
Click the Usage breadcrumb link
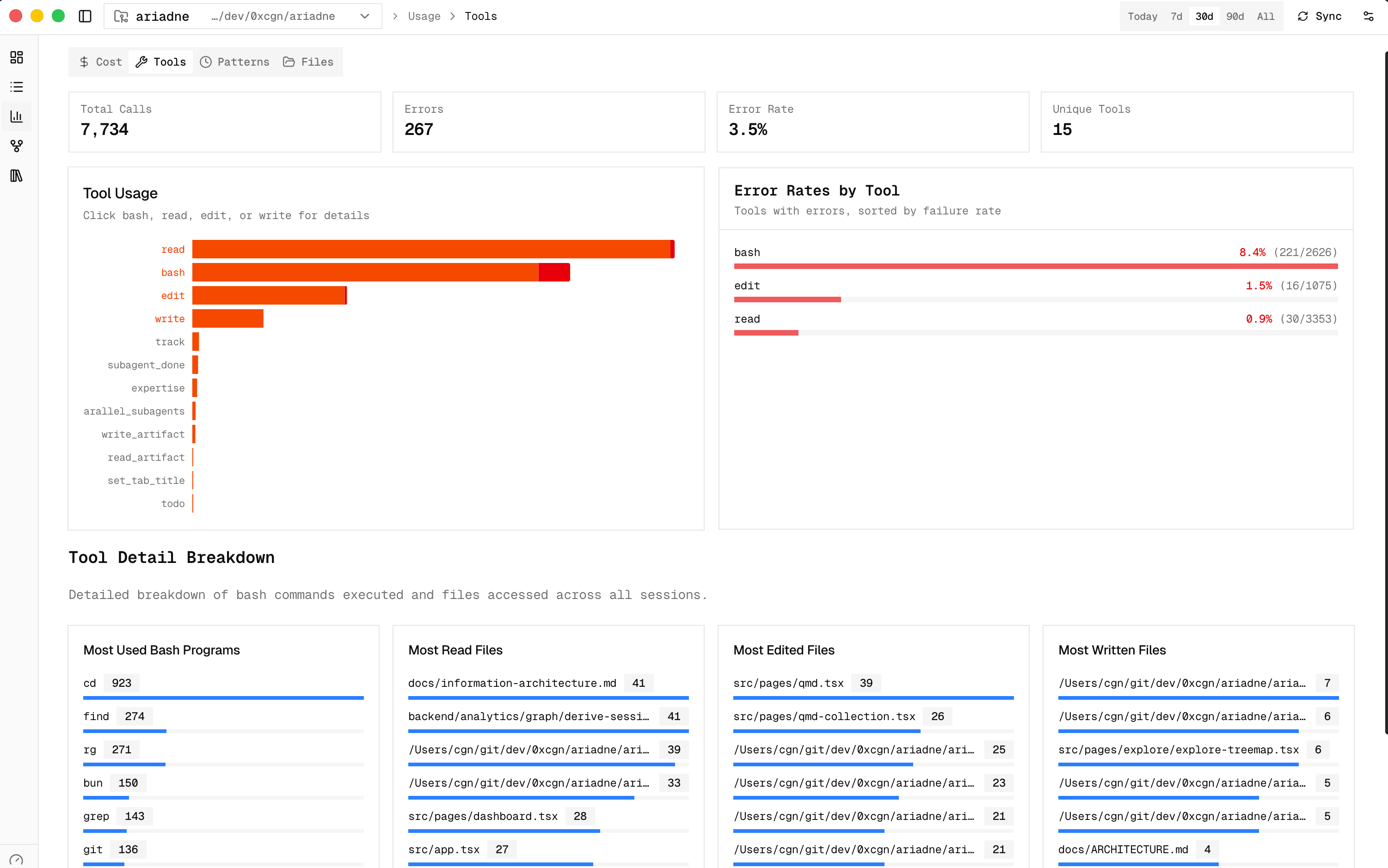[x=424, y=16]
